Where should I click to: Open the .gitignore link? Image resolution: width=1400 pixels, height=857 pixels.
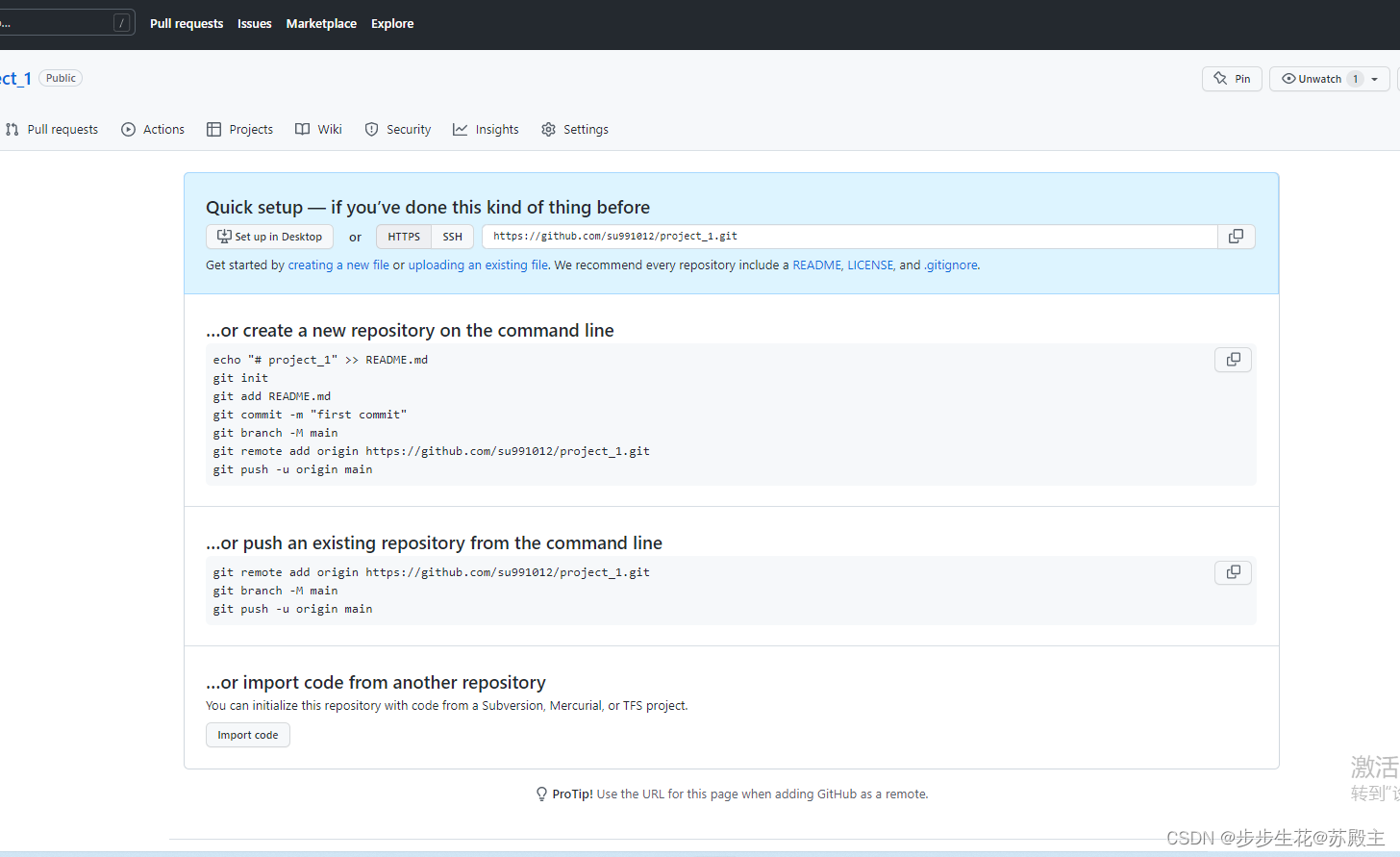[951, 265]
